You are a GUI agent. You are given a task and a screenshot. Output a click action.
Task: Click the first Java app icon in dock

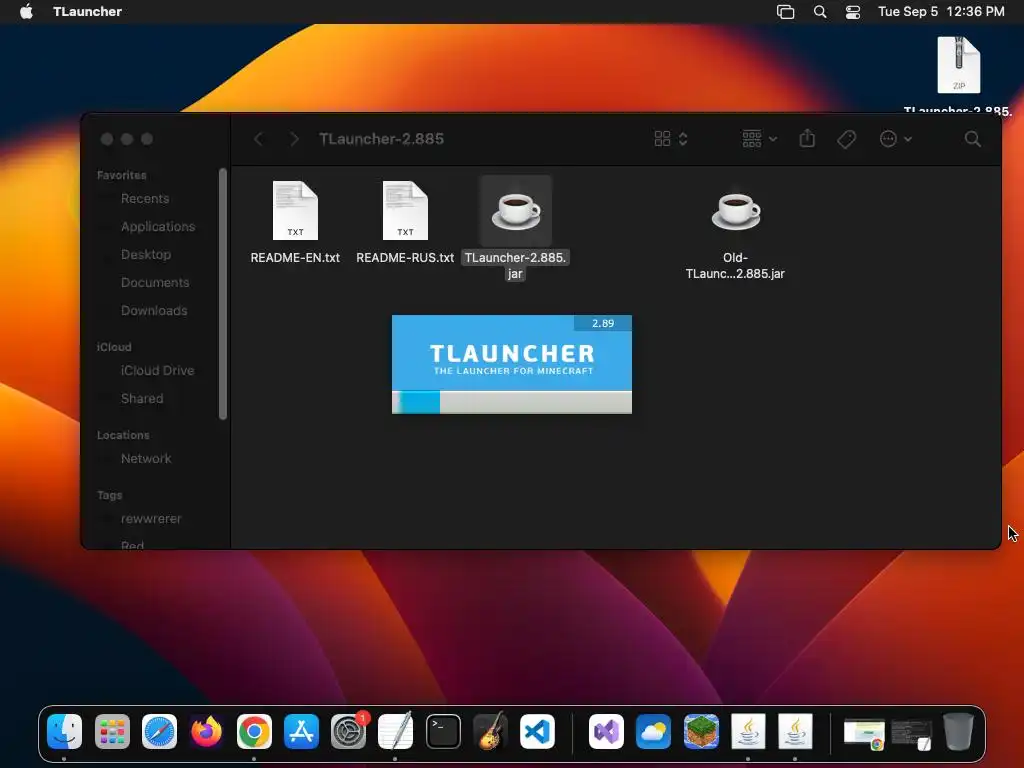[748, 731]
